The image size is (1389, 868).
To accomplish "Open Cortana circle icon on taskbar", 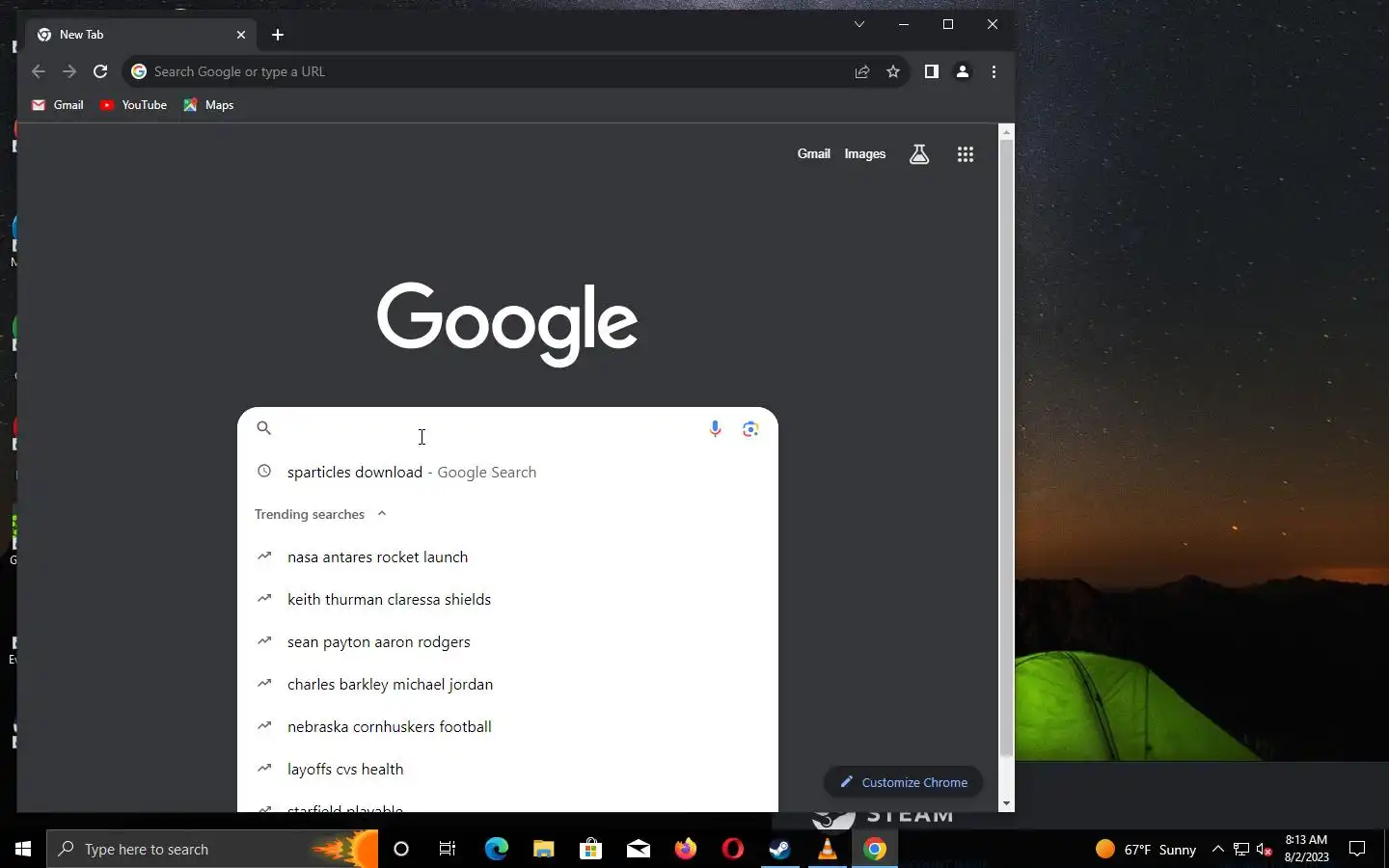I will point(401,849).
